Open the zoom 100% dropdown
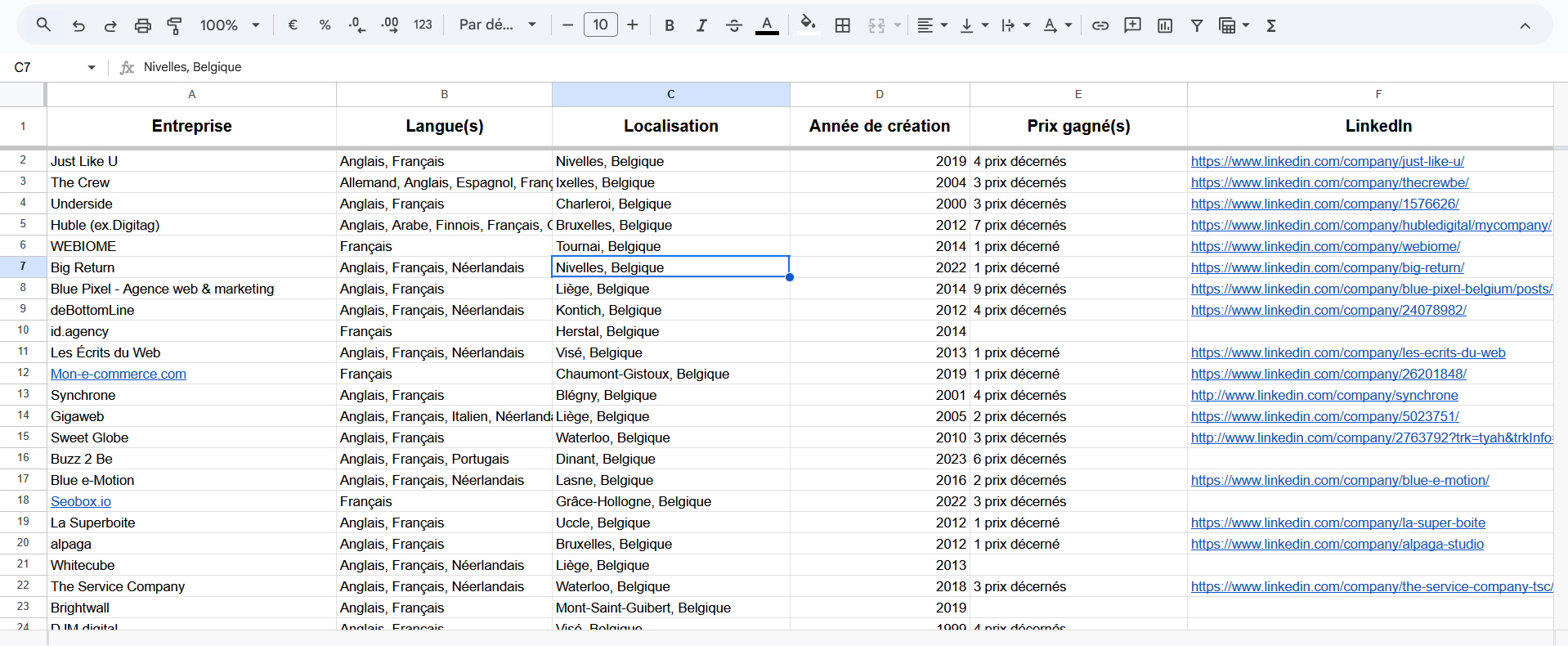1568x646 pixels. click(x=229, y=25)
